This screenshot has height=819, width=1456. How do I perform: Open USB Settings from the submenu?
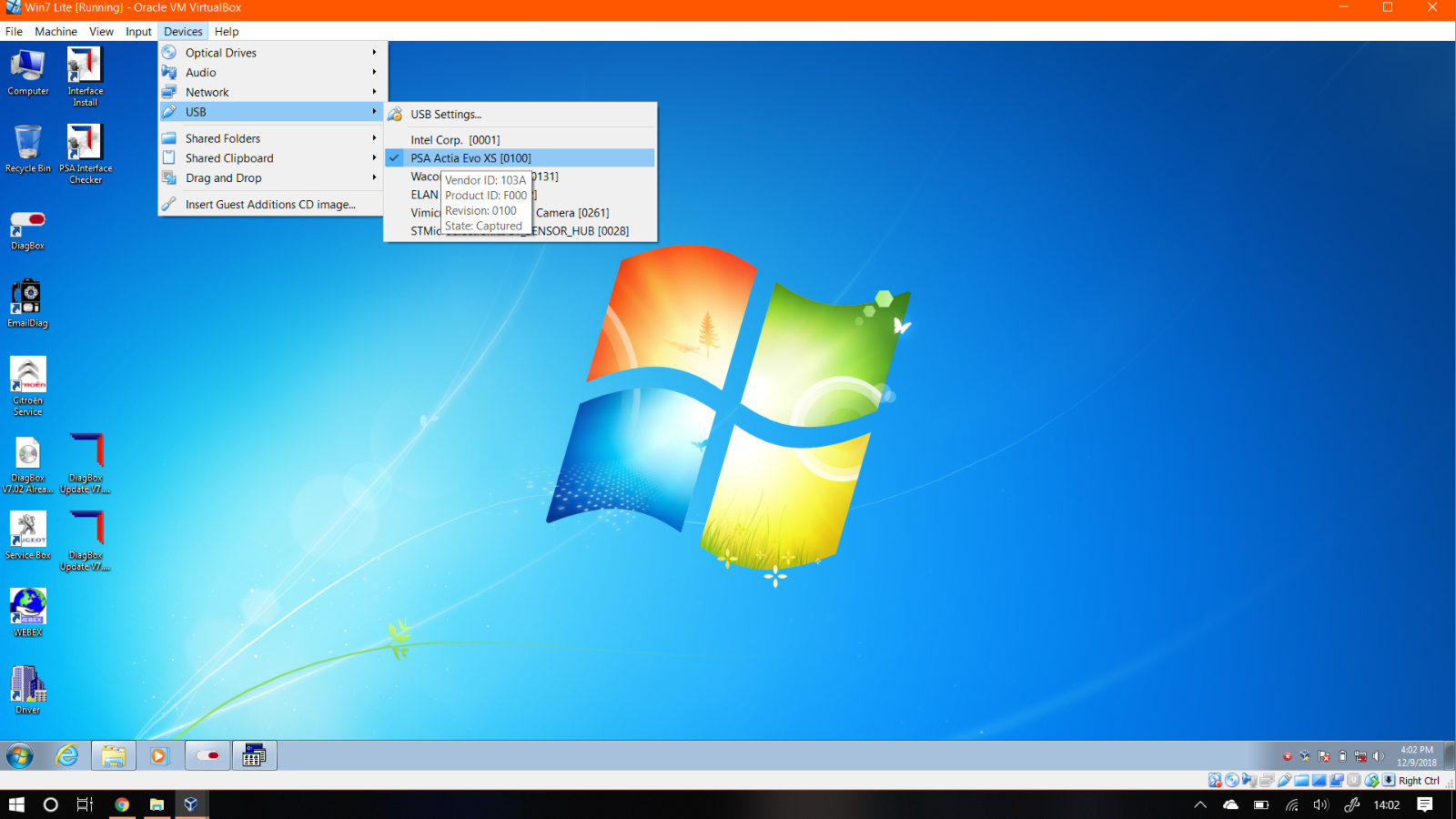click(520, 115)
